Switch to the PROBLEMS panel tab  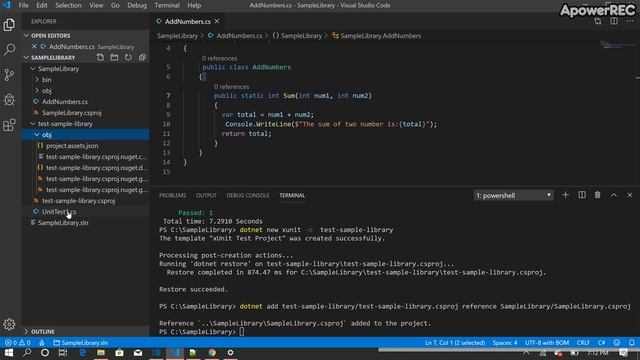point(172,196)
